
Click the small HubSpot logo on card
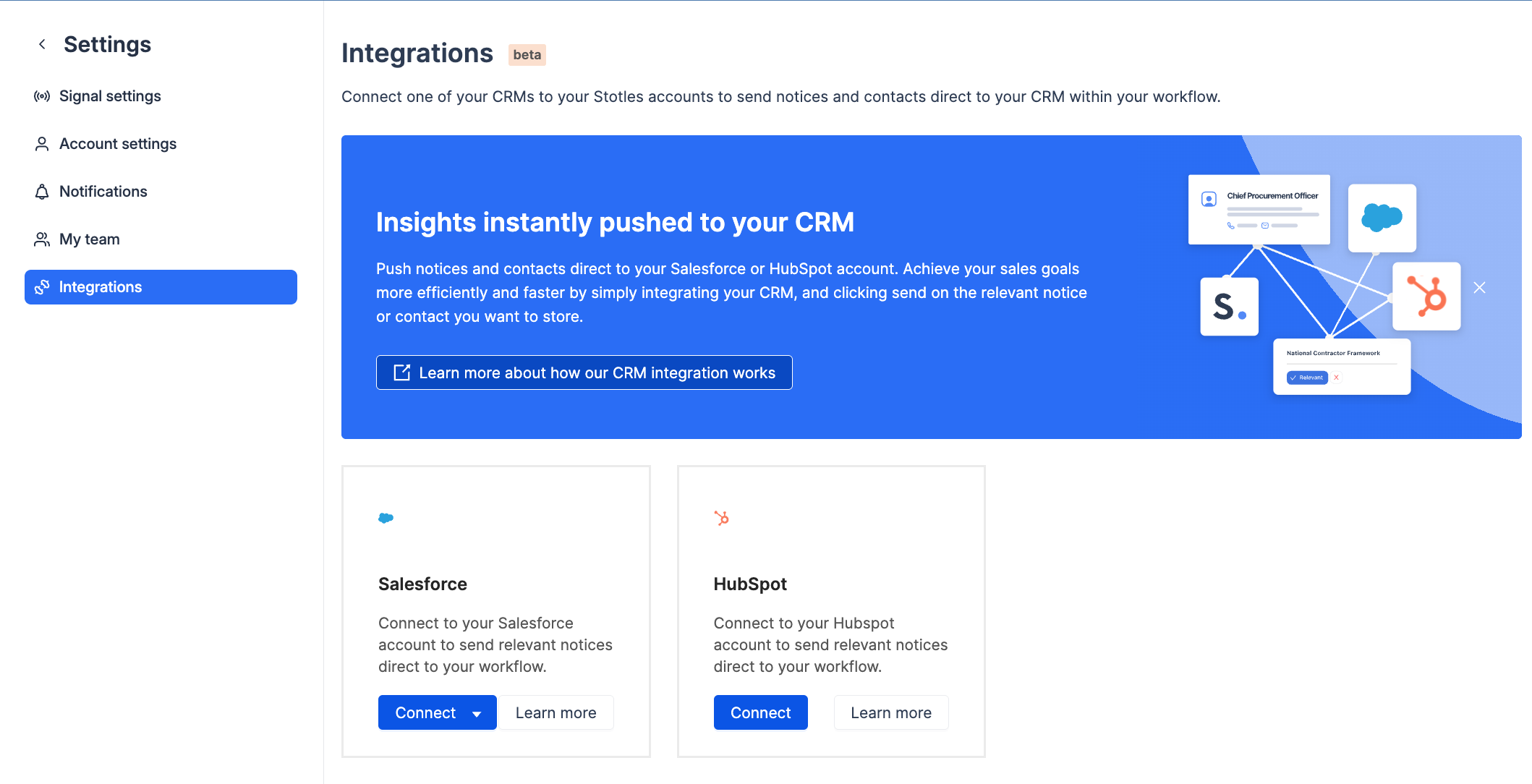[x=721, y=518]
